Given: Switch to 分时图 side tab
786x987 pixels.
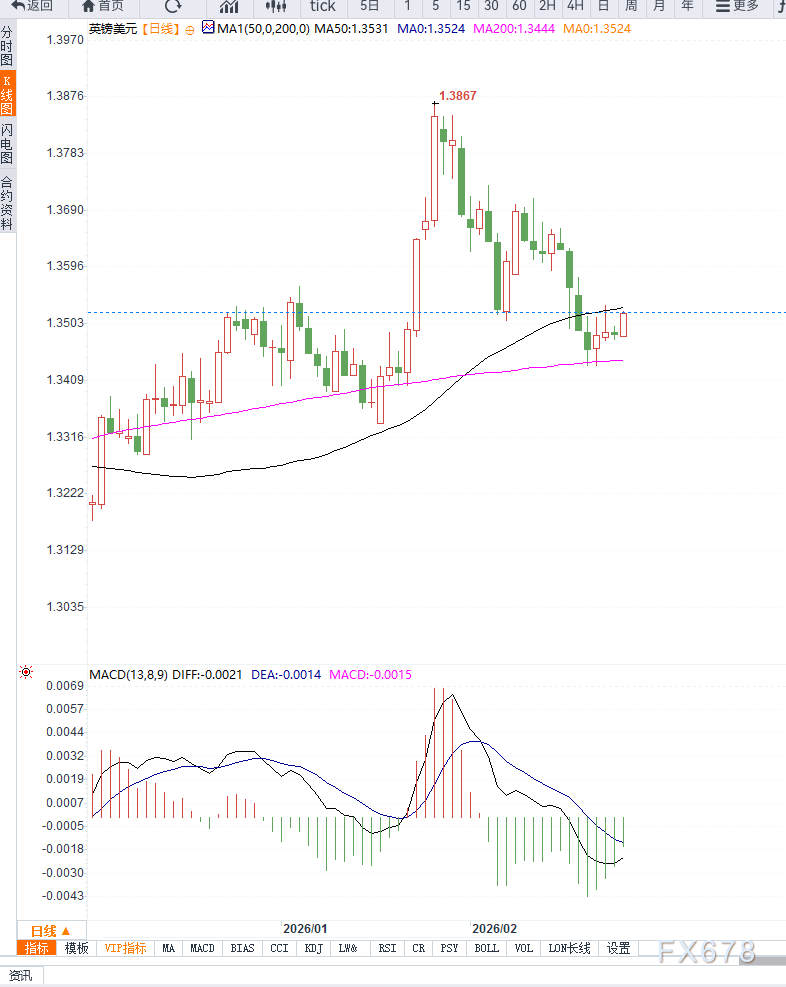Looking at the screenshot, I should (7, 47).
